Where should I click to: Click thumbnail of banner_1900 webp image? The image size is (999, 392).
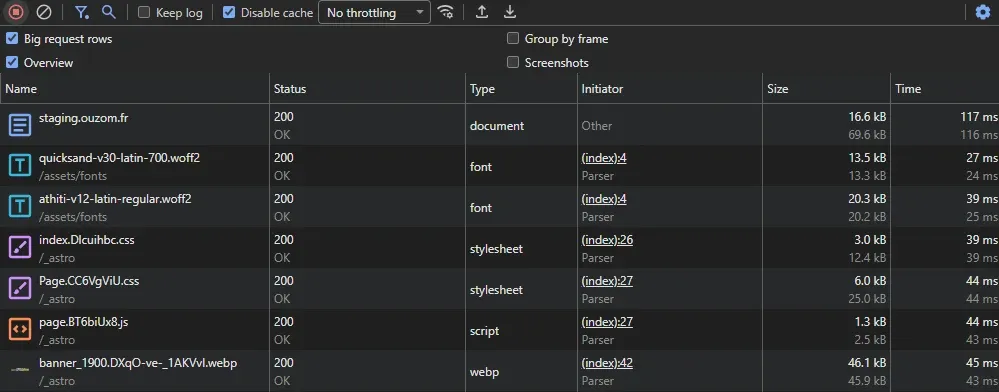click(20, 370)
